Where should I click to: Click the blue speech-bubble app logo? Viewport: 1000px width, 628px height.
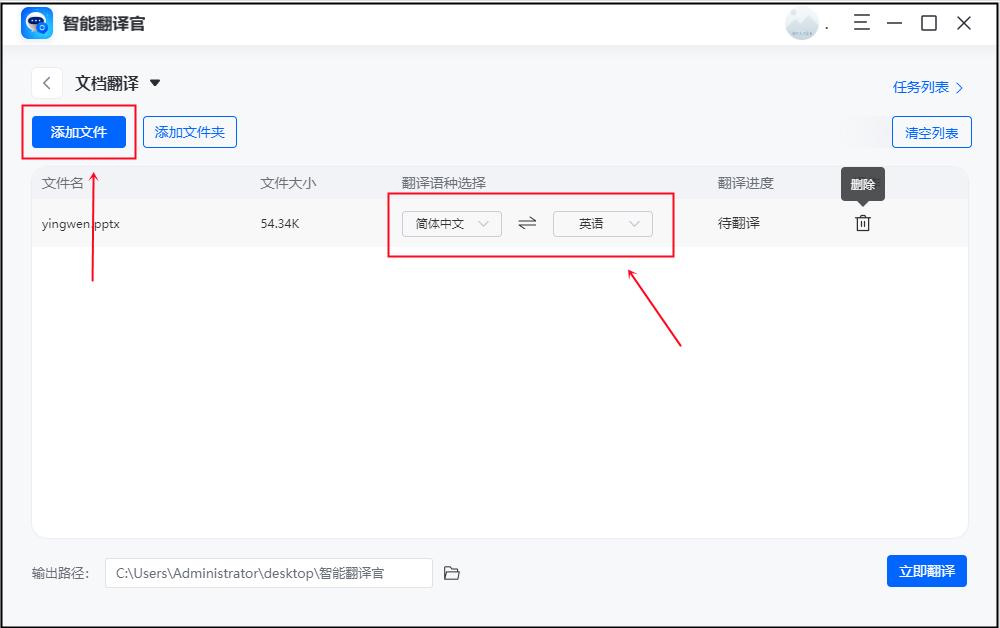pos(36,22)
